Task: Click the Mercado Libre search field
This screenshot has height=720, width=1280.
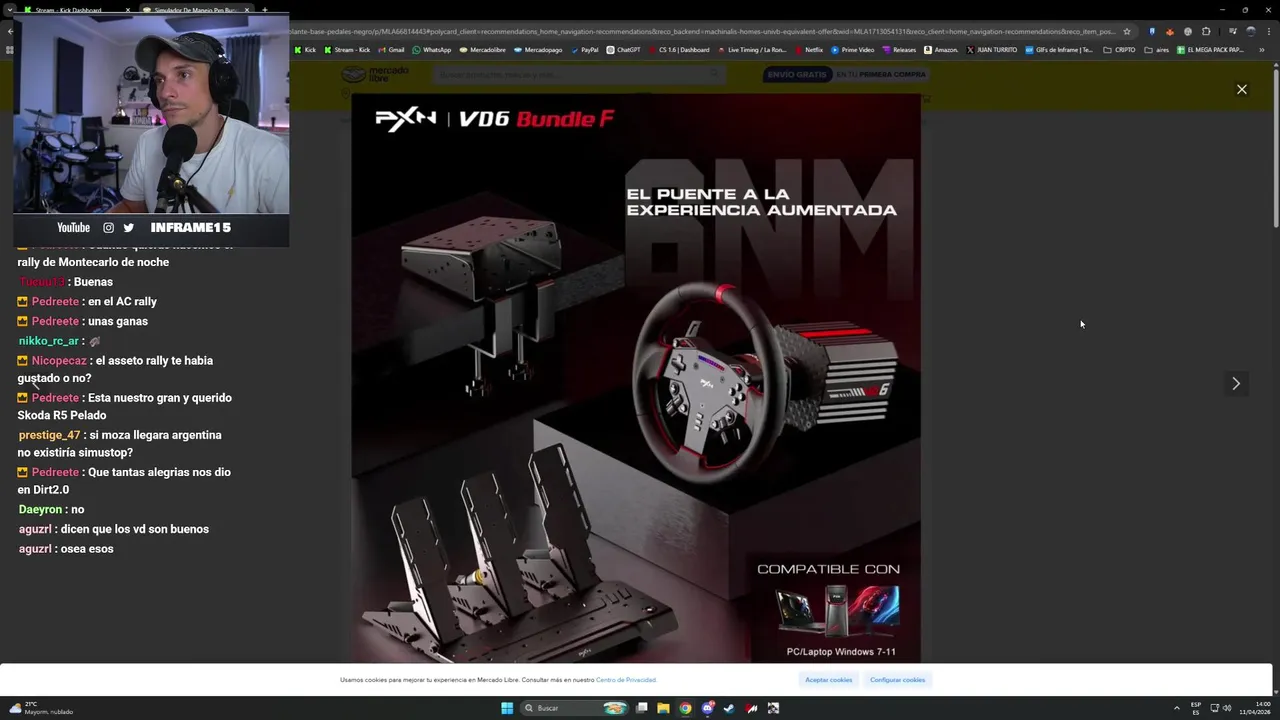Action: (x=580, y=74)
